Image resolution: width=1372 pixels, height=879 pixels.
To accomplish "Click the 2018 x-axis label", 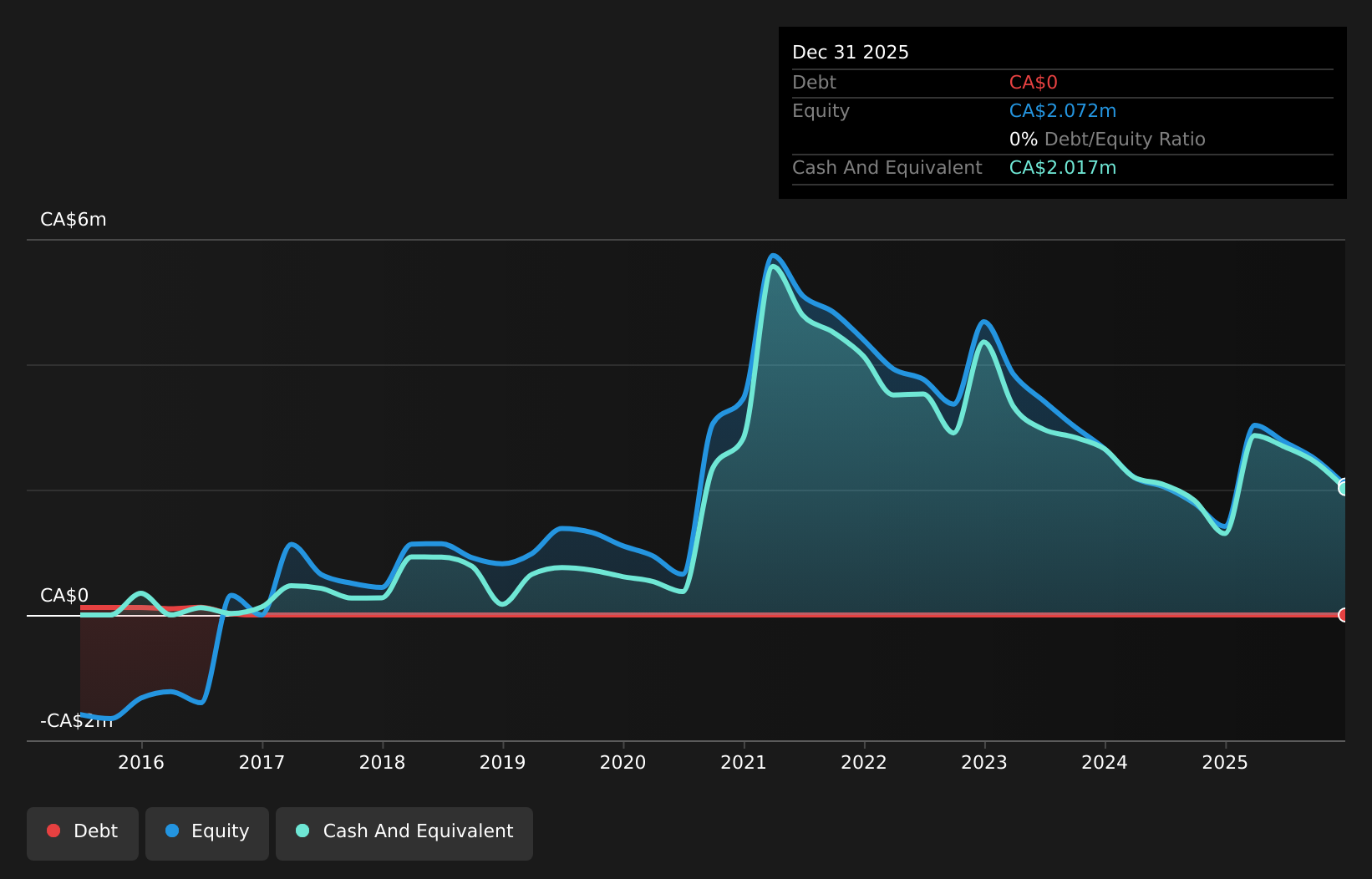I will [382, 762].
